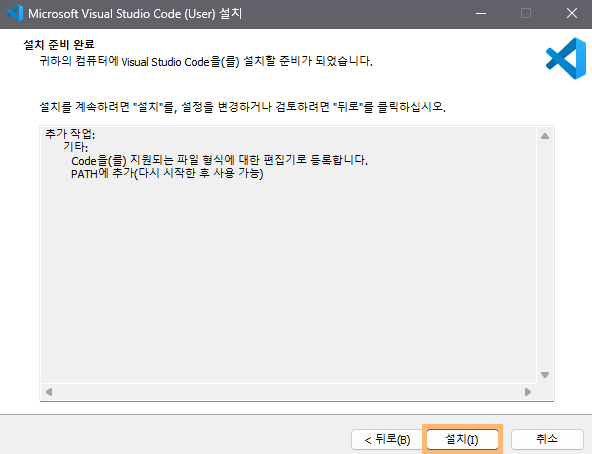This screenshot has width=592, height=454.
Task: Close the setup window
Action: [x=572, y=14]
